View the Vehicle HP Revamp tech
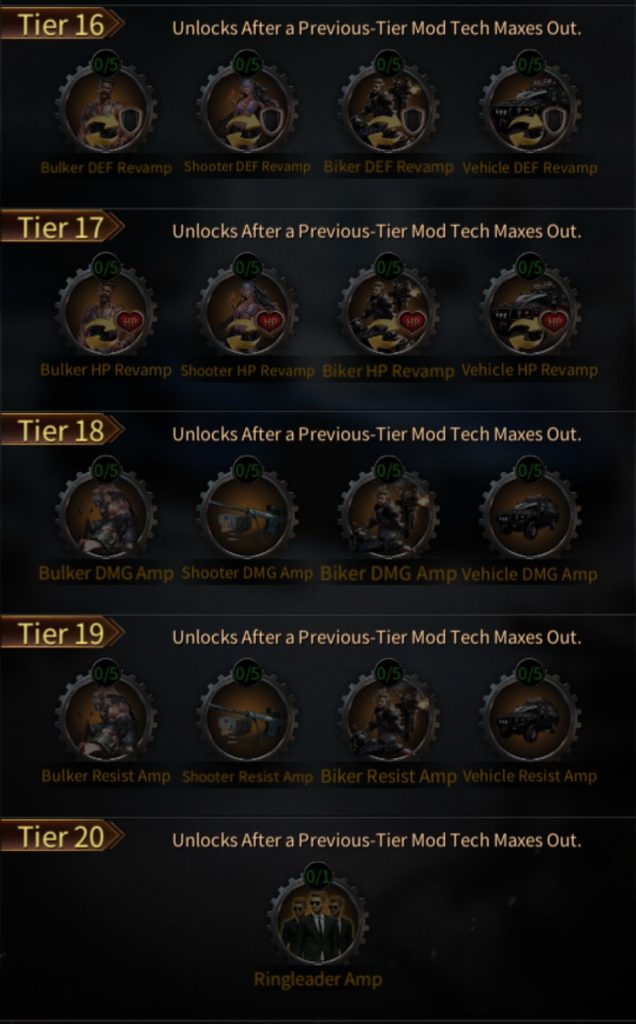Screen dimensions: 636x1024 click(x=530, y=310)
